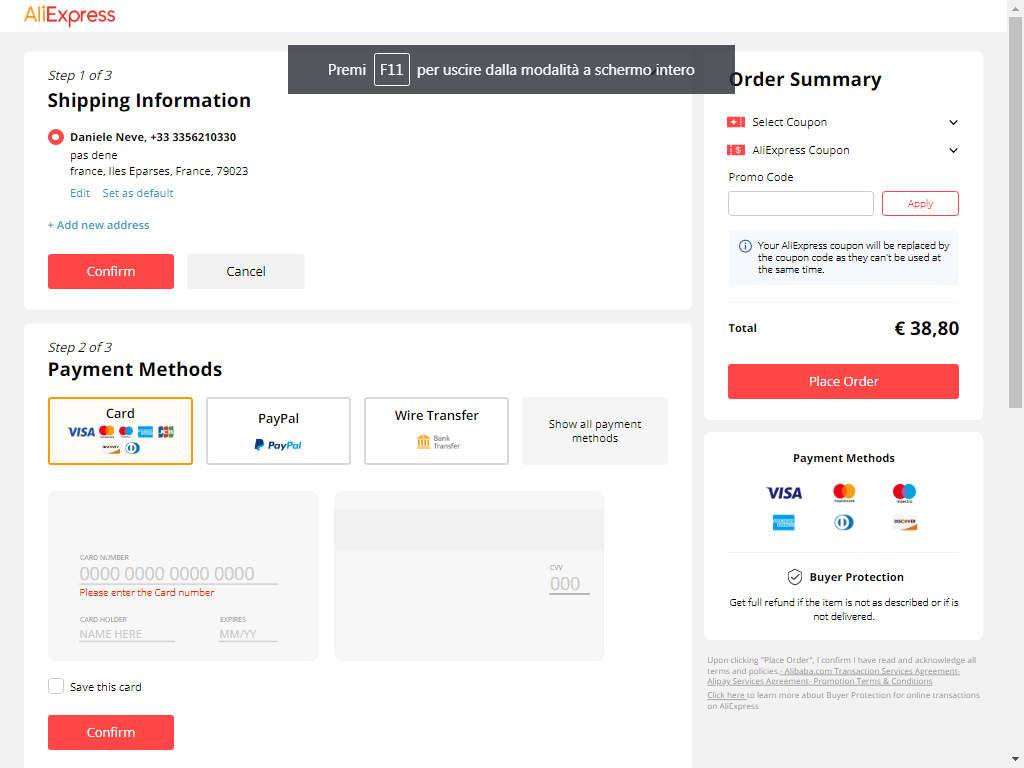Viewport: 1024px width, 768px height.
Task: Choose Card payment method
Action: (x=120, y=431)
